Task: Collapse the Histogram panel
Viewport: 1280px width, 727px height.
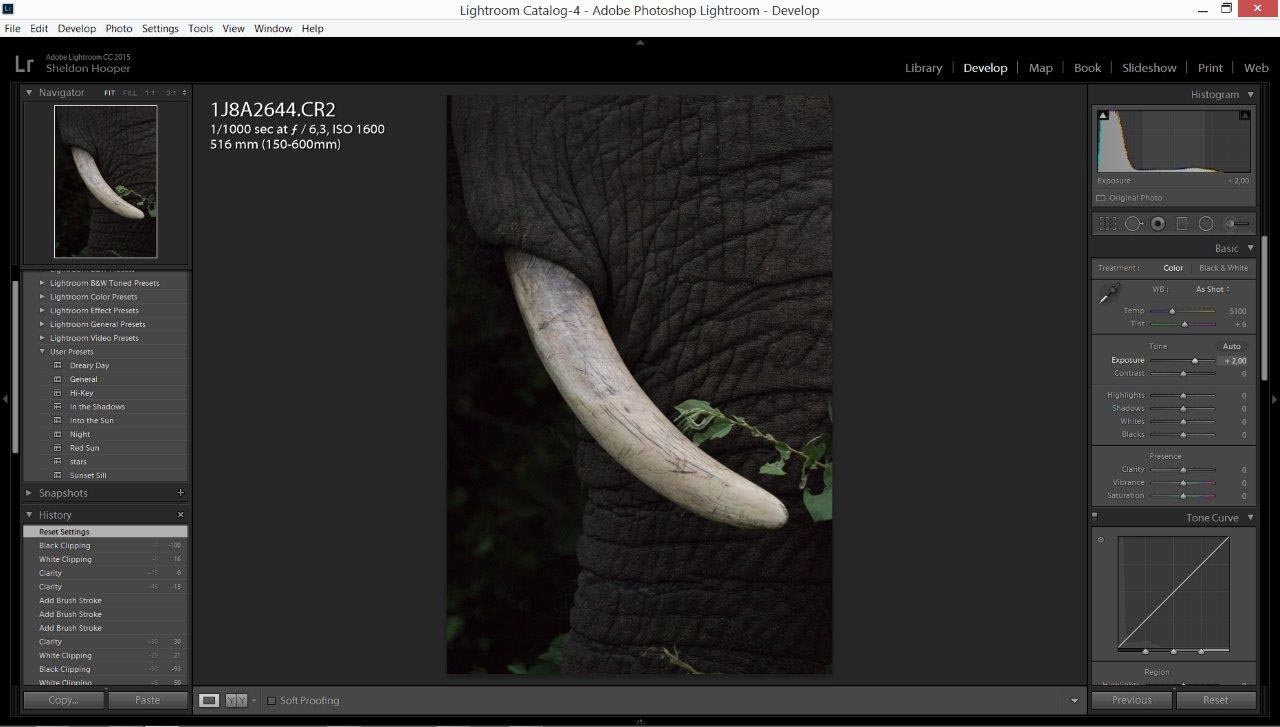Action: [1250, 94]
